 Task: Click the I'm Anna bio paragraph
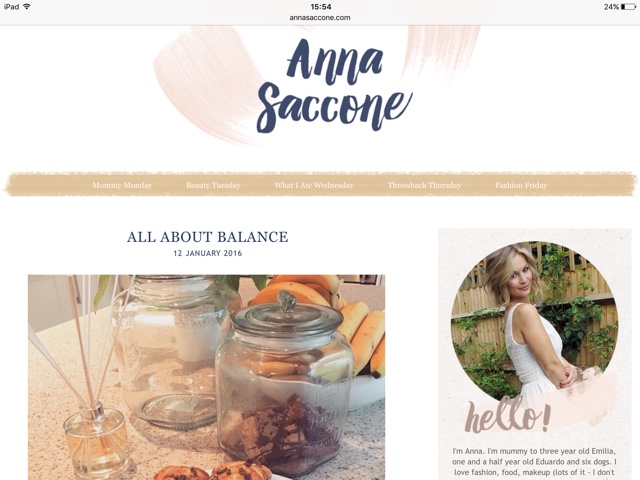coord(534,462)
